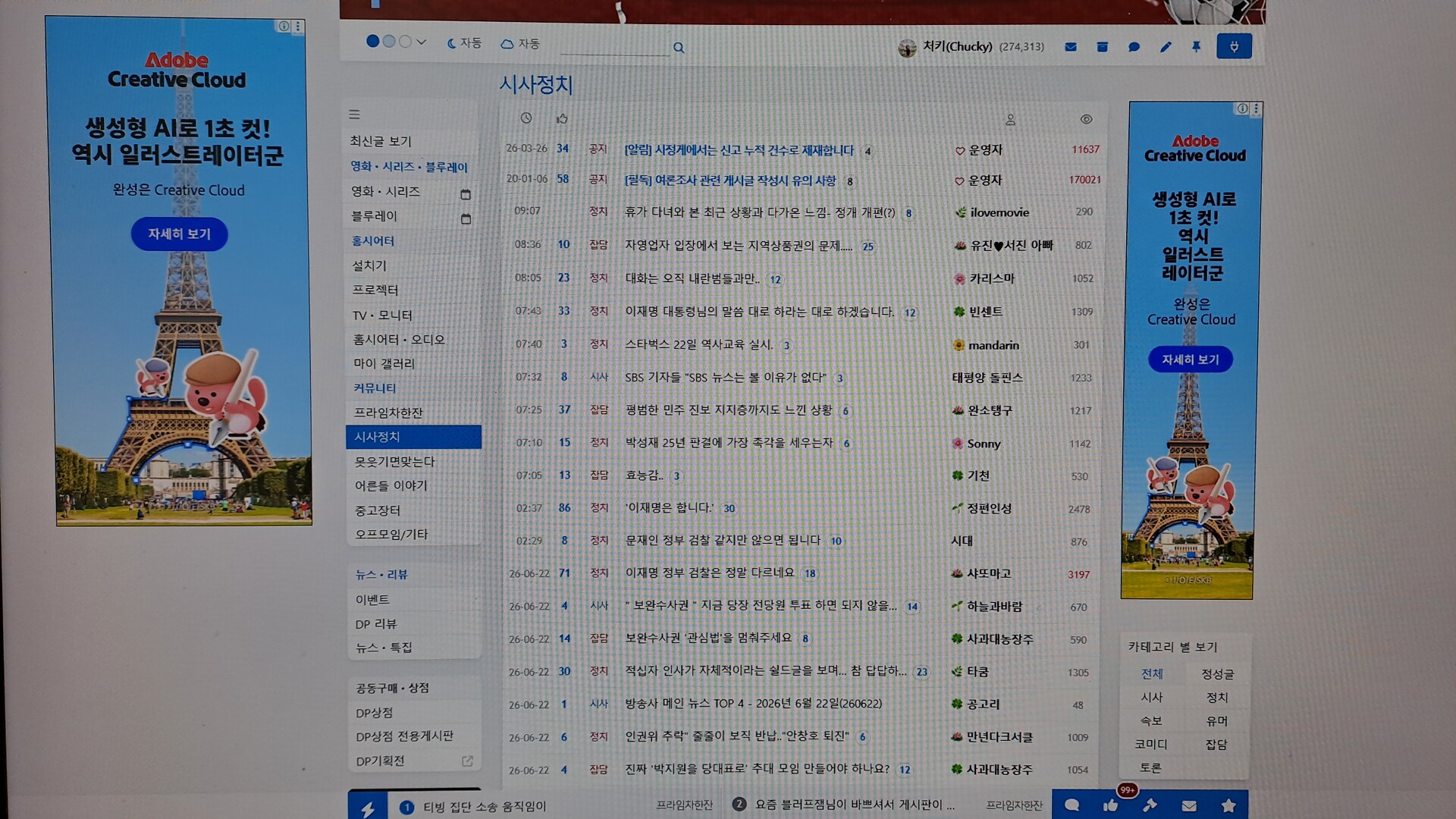Filter category by 유머

pyautogui.click(x=1216, y=721)
